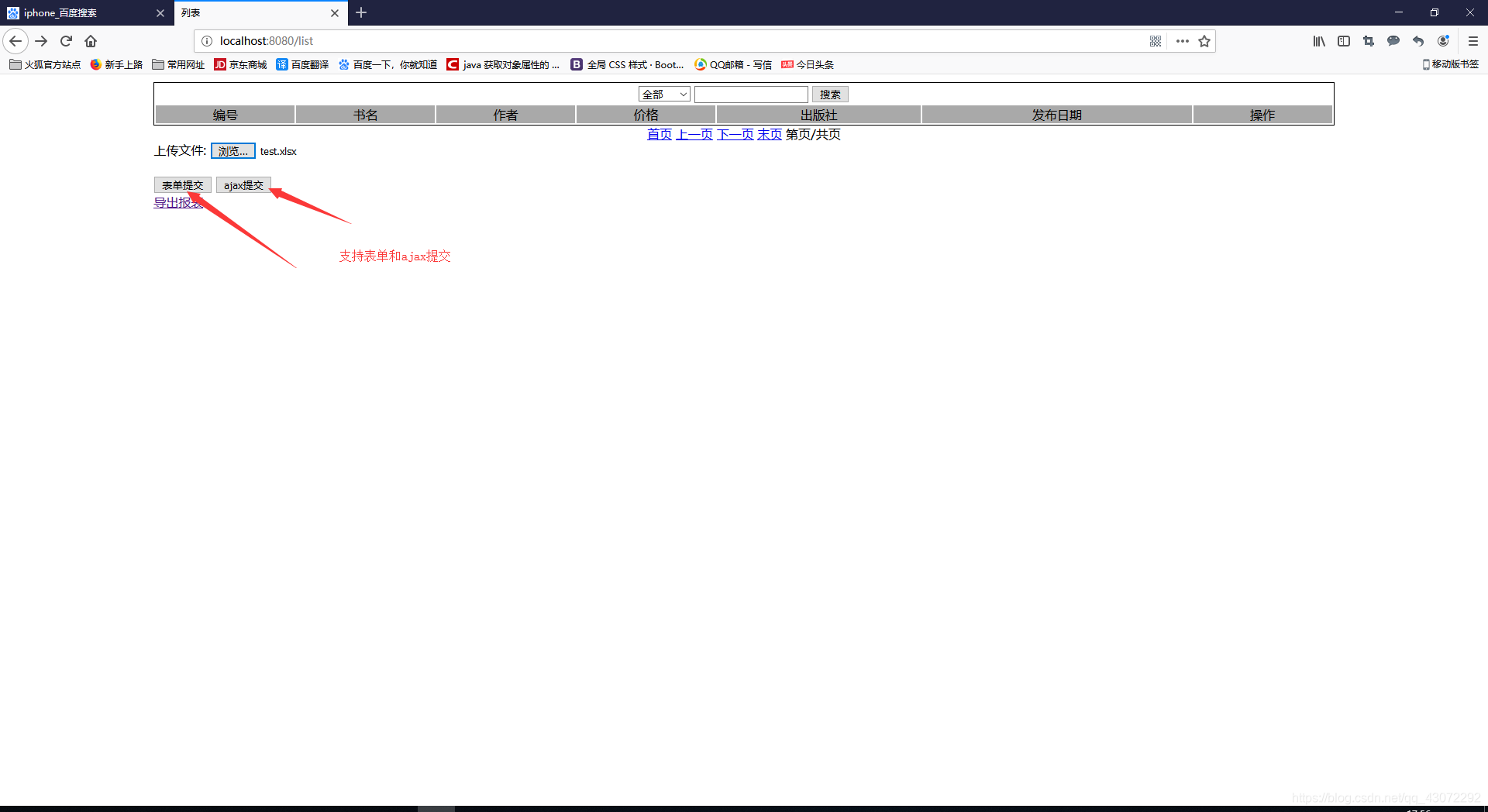This screenshot has height=812, width=1488.
Task: Expand the 全部 search category dropdown
Action: (664, 94)
